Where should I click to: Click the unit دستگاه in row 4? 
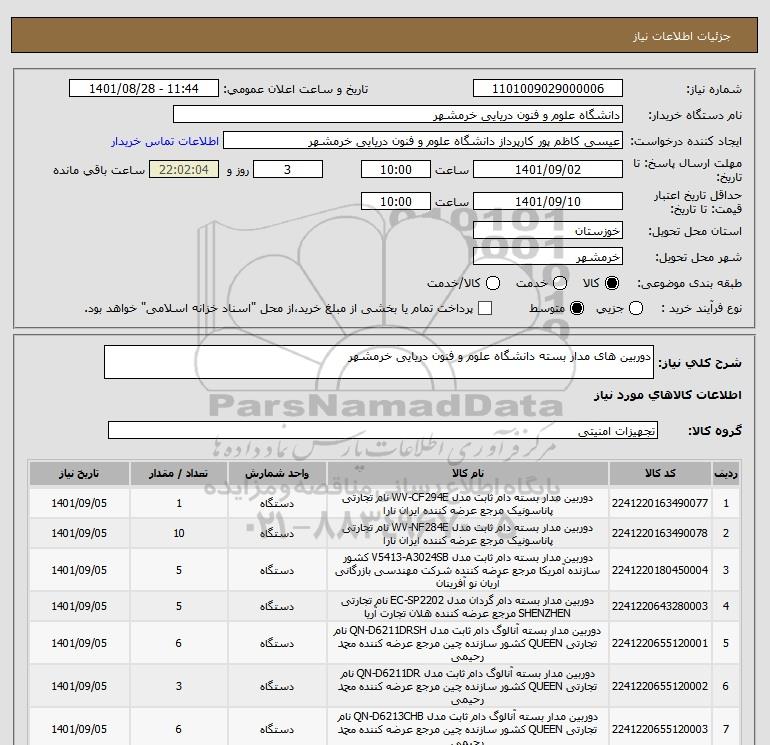tap(277, 607)
